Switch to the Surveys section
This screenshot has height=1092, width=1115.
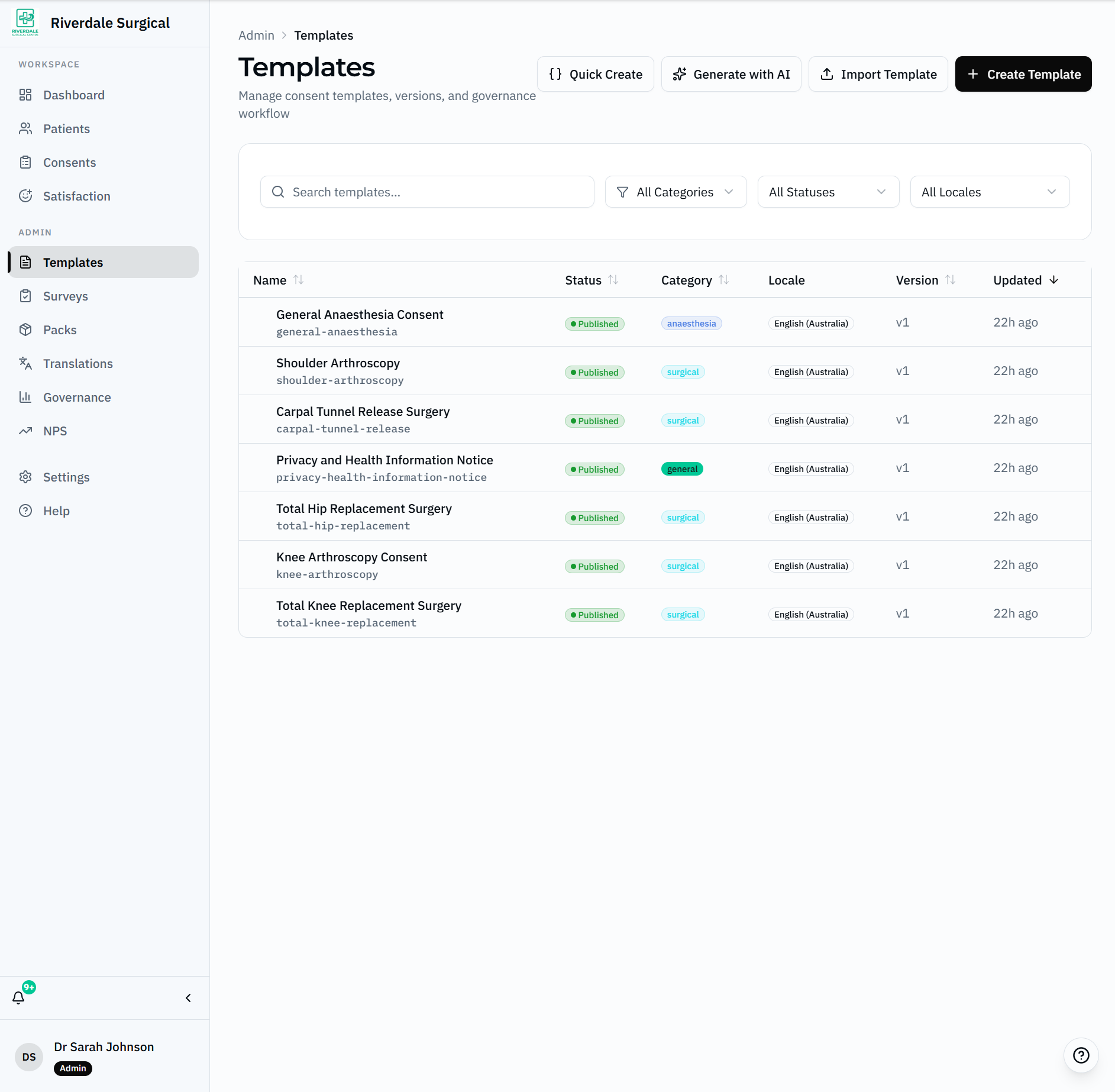click(x=65, y=296)
